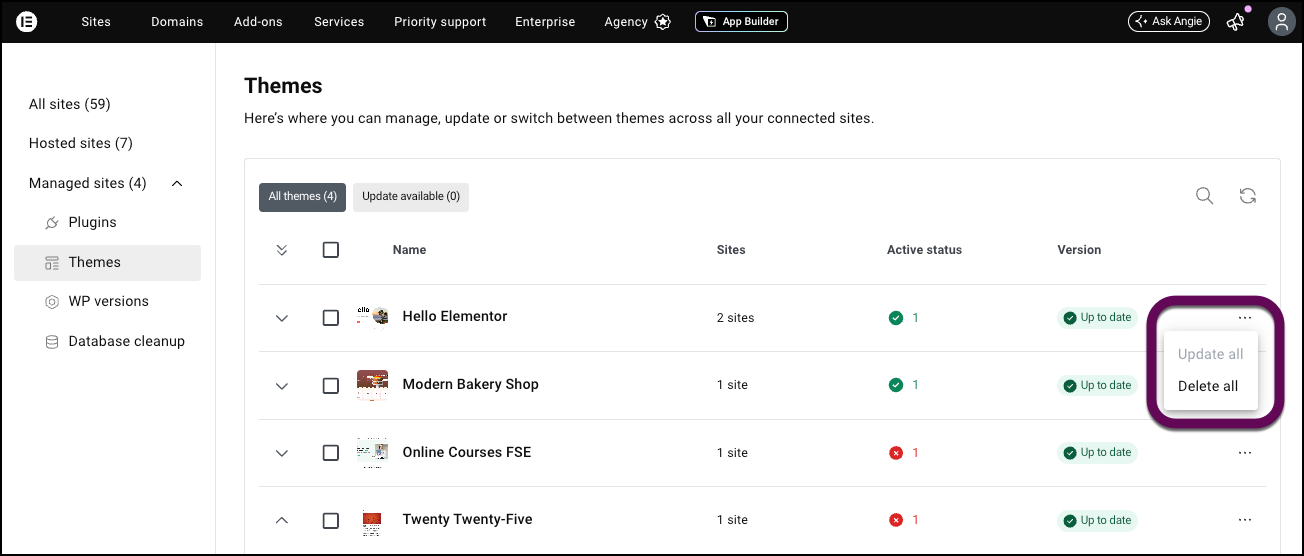Screen dimensions: 1304x556
Task: Open the user account avatar
Action: click(1281, 21)
